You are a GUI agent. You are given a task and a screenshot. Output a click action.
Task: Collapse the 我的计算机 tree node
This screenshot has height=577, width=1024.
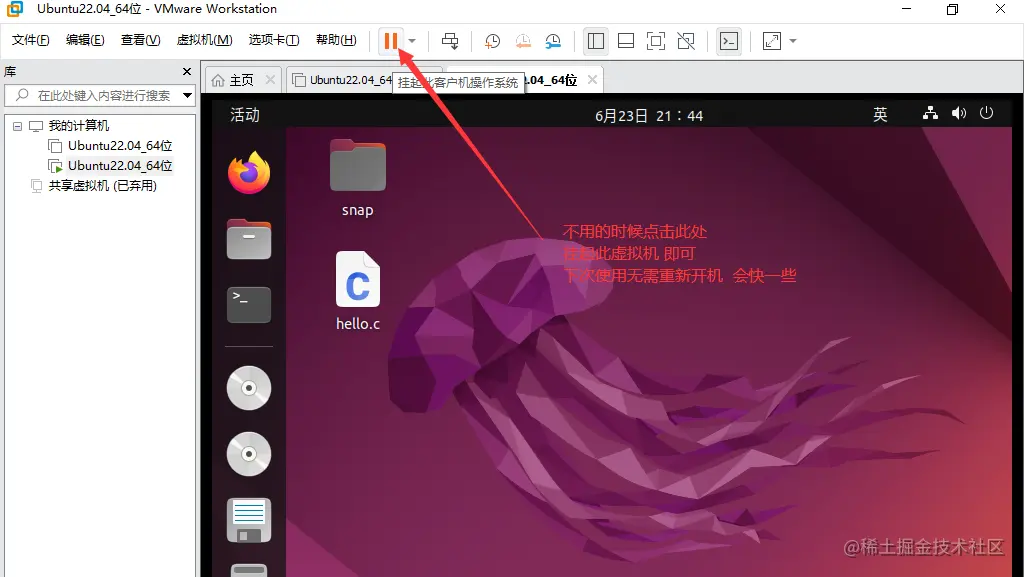pyautogui.click(x=18, y=126)
